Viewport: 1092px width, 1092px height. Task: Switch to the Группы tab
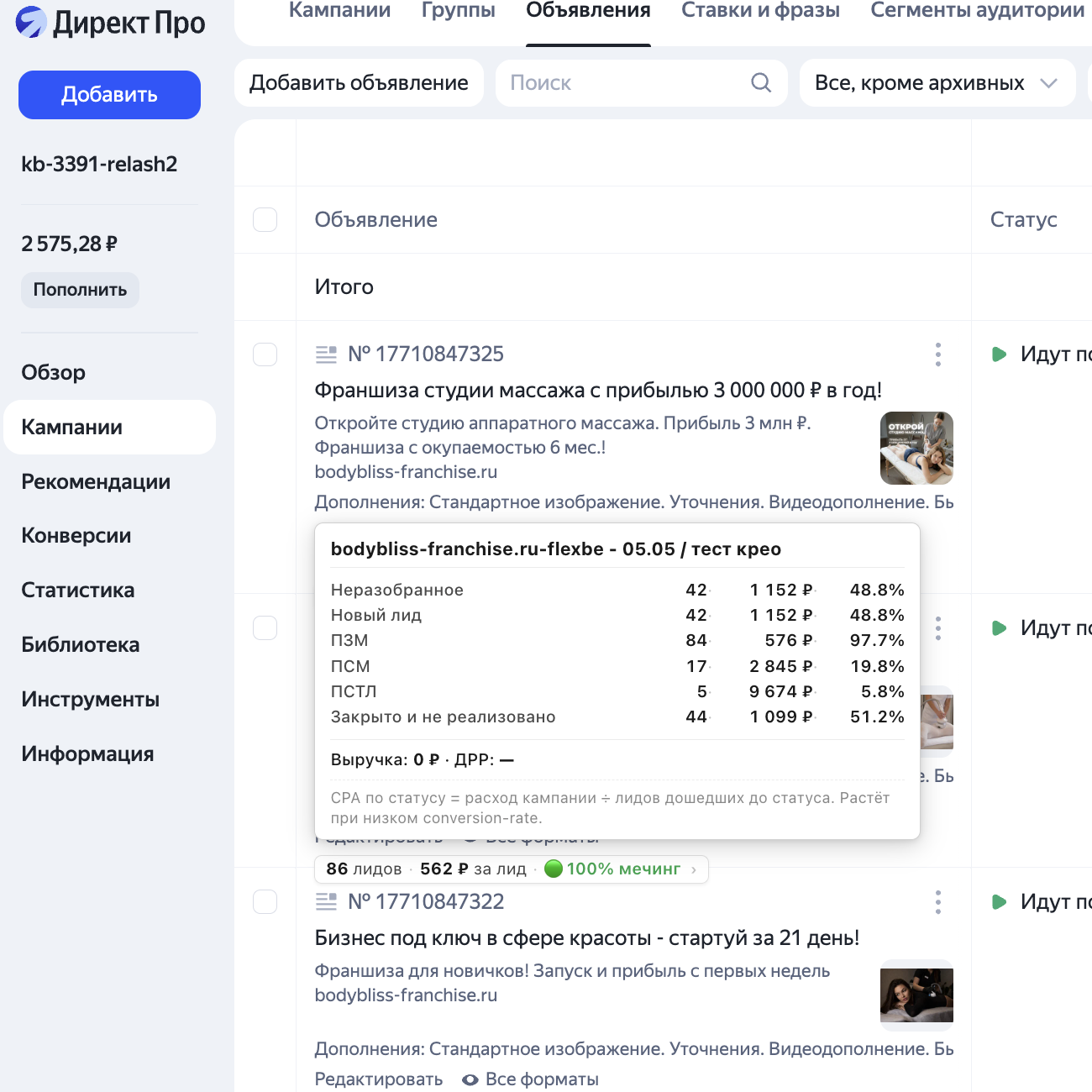pos(459,11)
